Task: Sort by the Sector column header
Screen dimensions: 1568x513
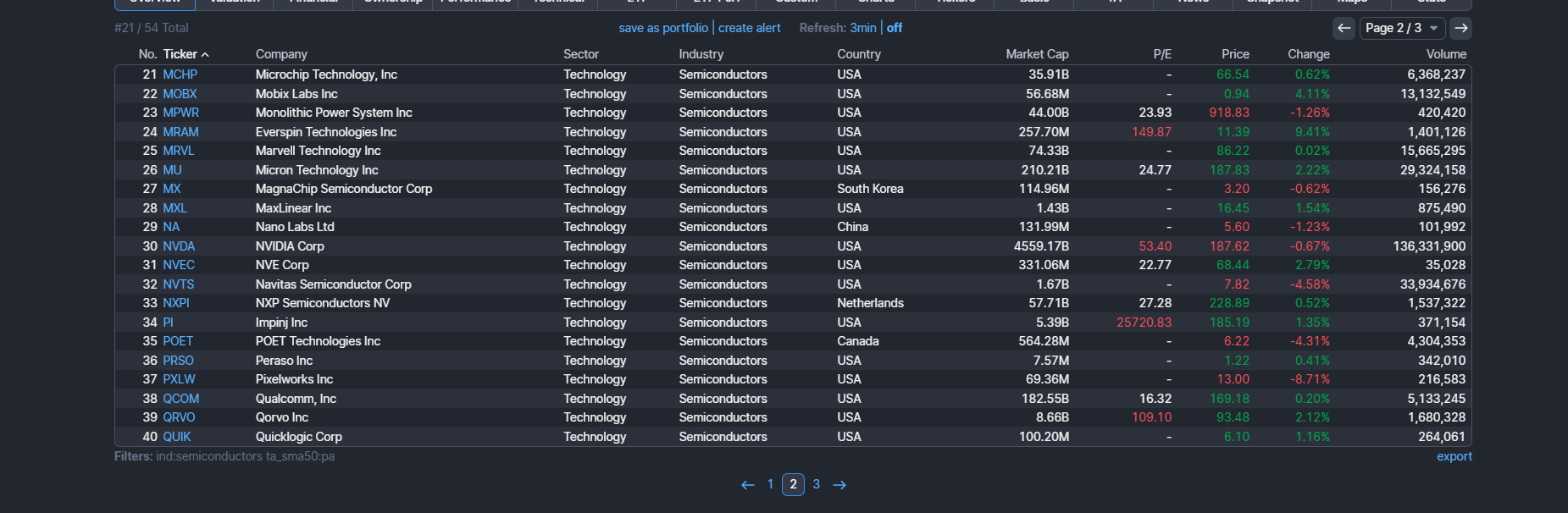Action: coord(581,54)
